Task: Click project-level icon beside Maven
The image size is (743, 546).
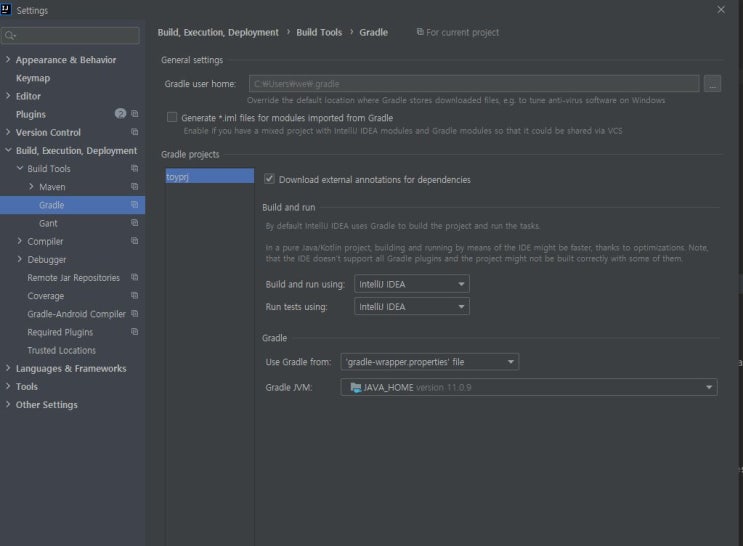Action: [135, 187]
